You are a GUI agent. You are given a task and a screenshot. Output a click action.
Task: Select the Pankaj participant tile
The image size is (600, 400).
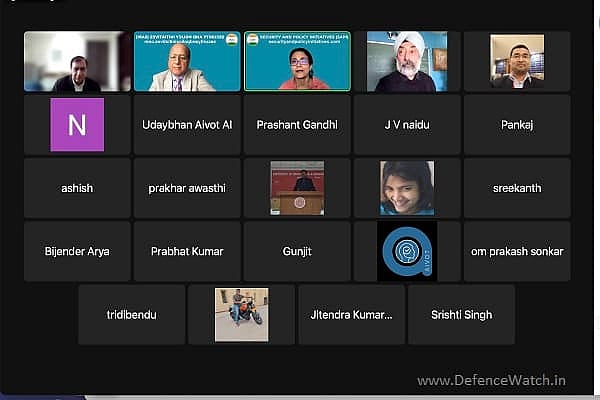(517, 125)
